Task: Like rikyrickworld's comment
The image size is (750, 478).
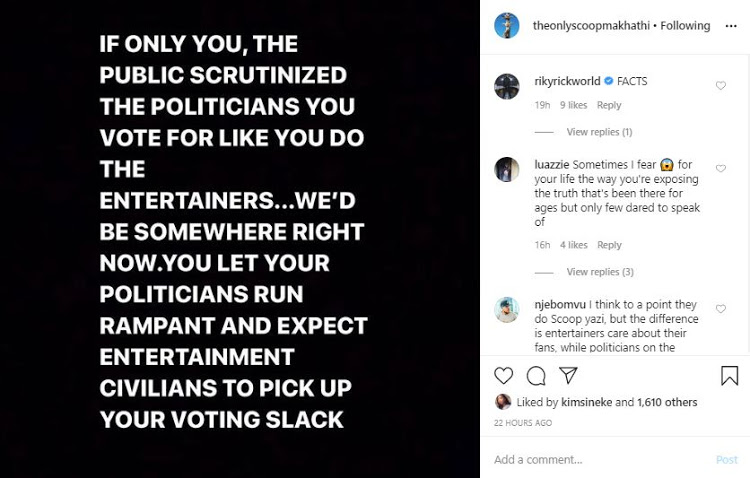Action: coord(720,86)
